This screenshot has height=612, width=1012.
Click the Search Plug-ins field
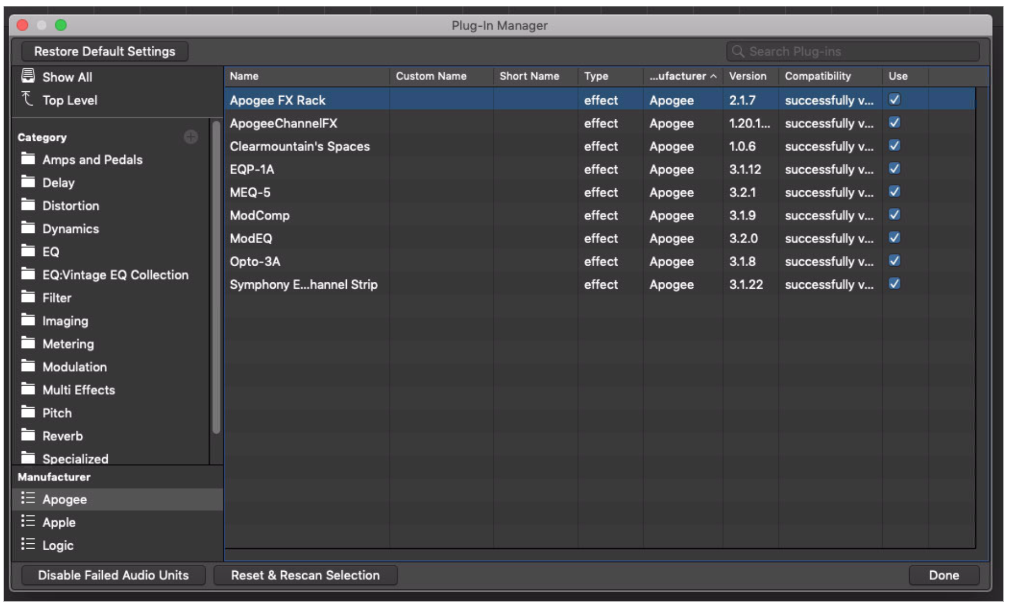(852, 50)
